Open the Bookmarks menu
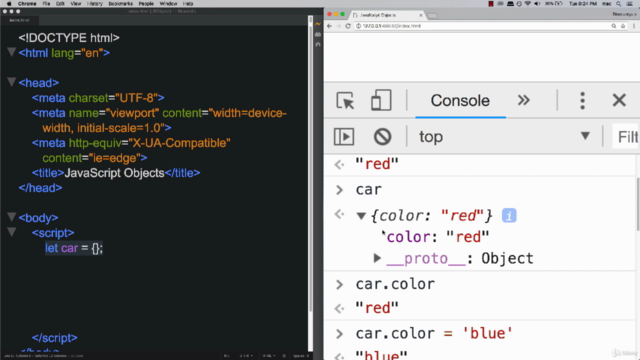The width and height of the screenshot is (640, 360). click(x=120, y=4)
